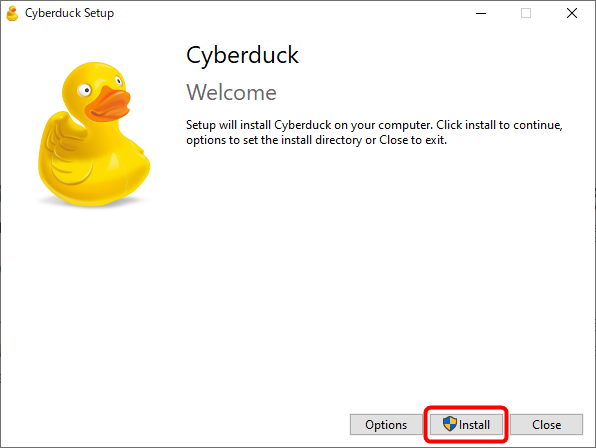Start installation with the Install button
The image size is (596, 448).
tap(466, 424)
